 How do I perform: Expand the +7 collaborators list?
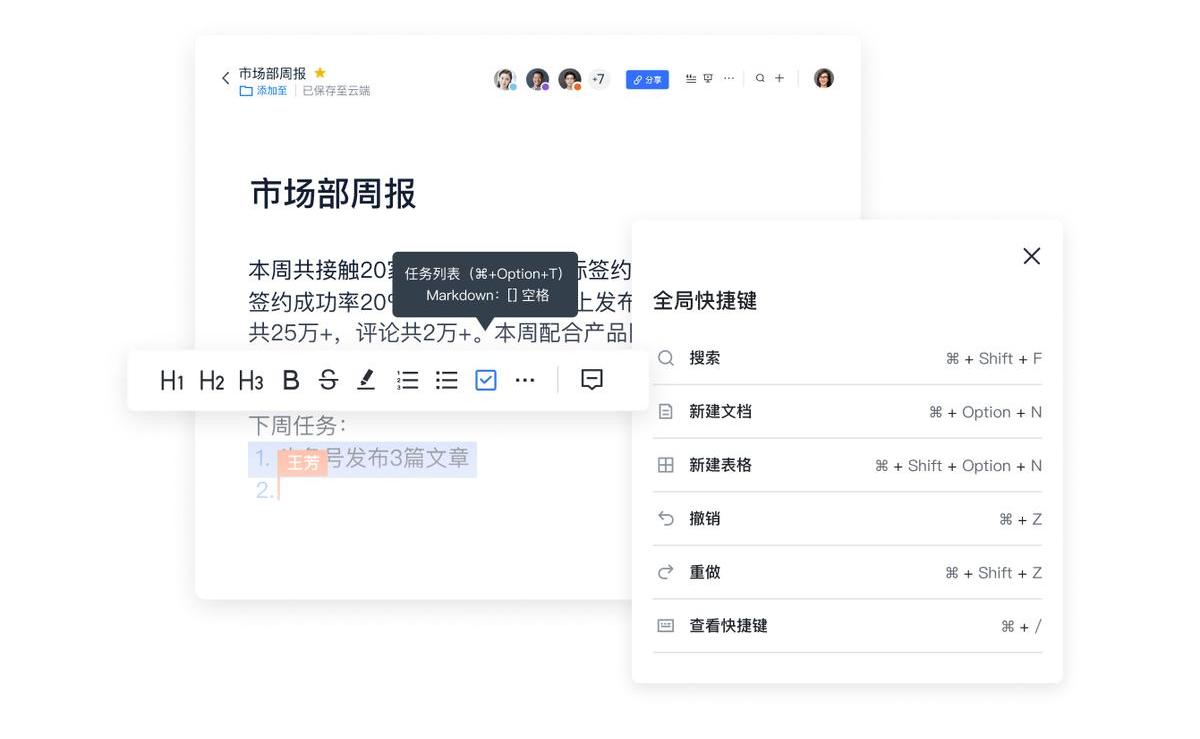(598, 79)
